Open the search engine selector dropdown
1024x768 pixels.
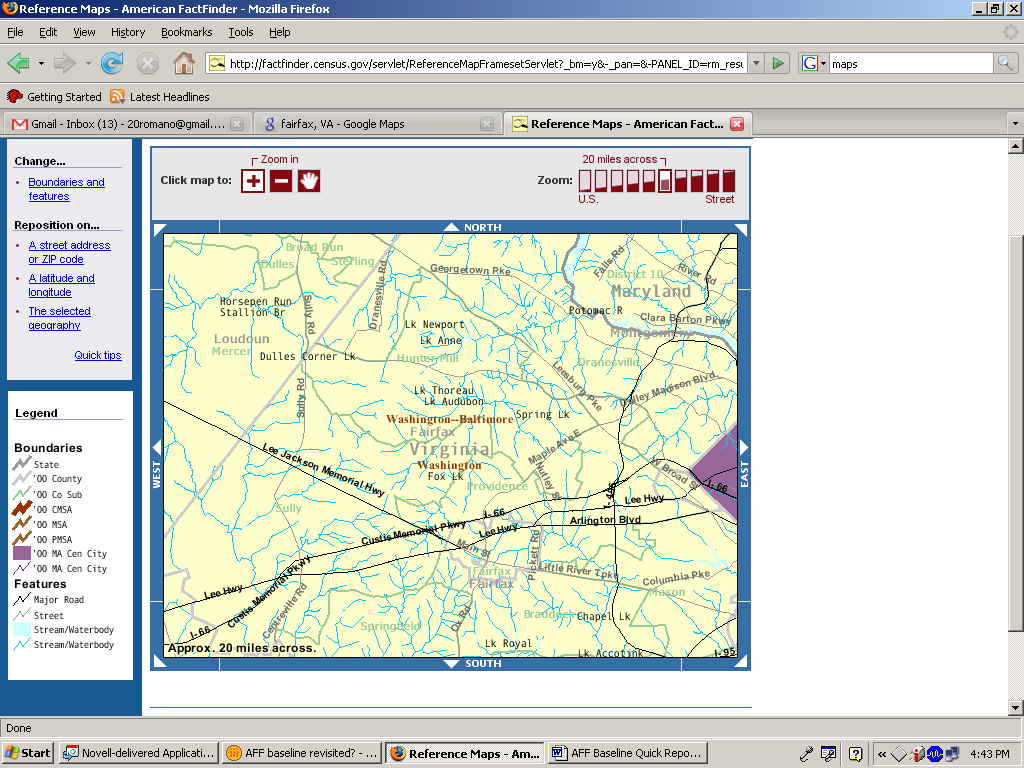[814, 63]
